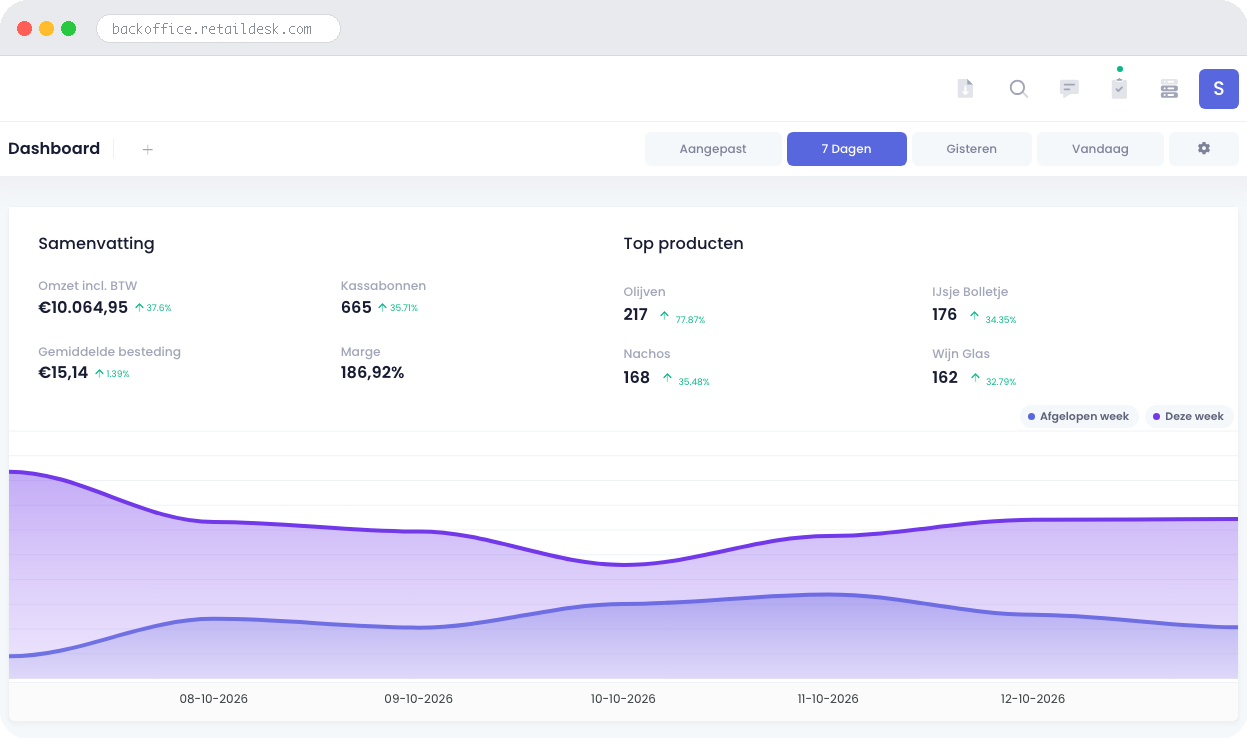Click the Nachos product label

(647, 354)
